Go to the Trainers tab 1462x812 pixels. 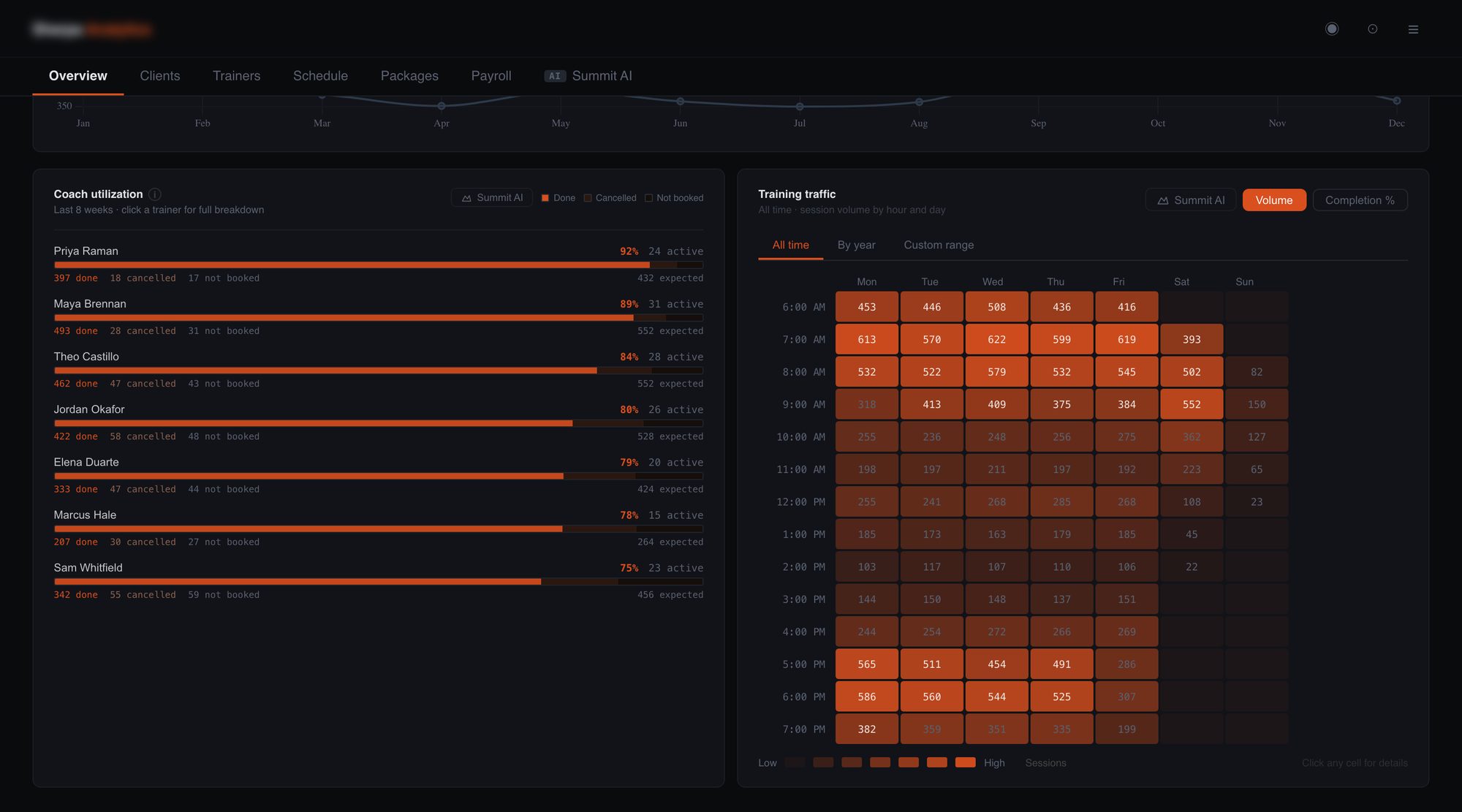pyautogui.click(x=236, y=76)
